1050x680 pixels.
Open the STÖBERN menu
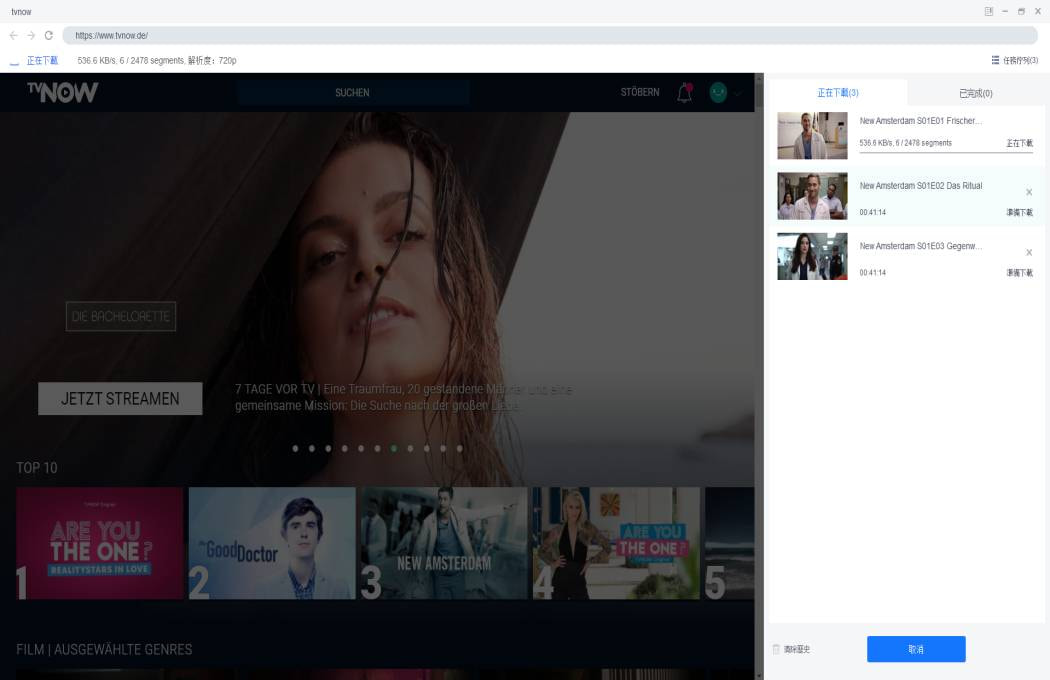point(640,92)
